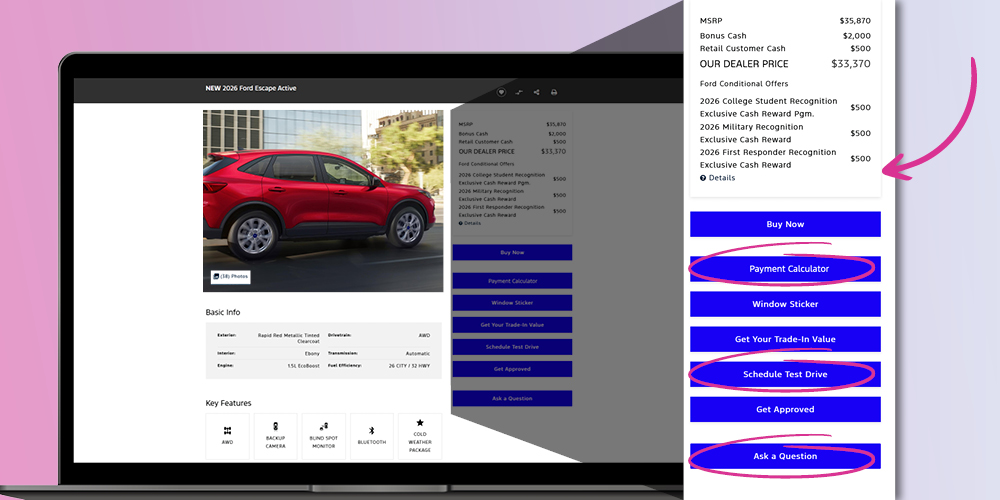The height and width of the screenshot is (500, 1000).
Task: Click OUR DEALER PRICE on the laptop screen
Action: [x=486, y=151]
